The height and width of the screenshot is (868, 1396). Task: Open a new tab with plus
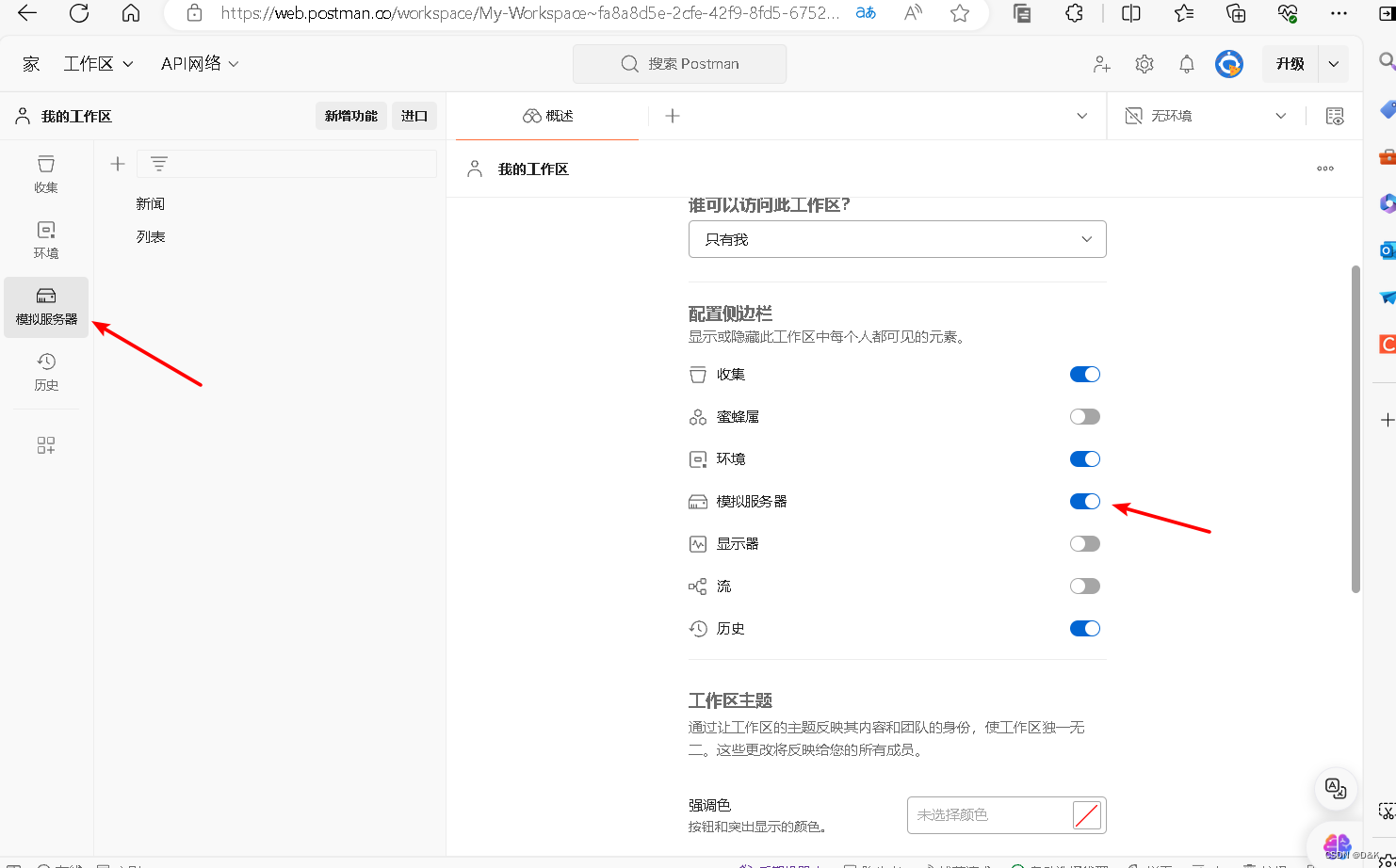click(673, 116)
